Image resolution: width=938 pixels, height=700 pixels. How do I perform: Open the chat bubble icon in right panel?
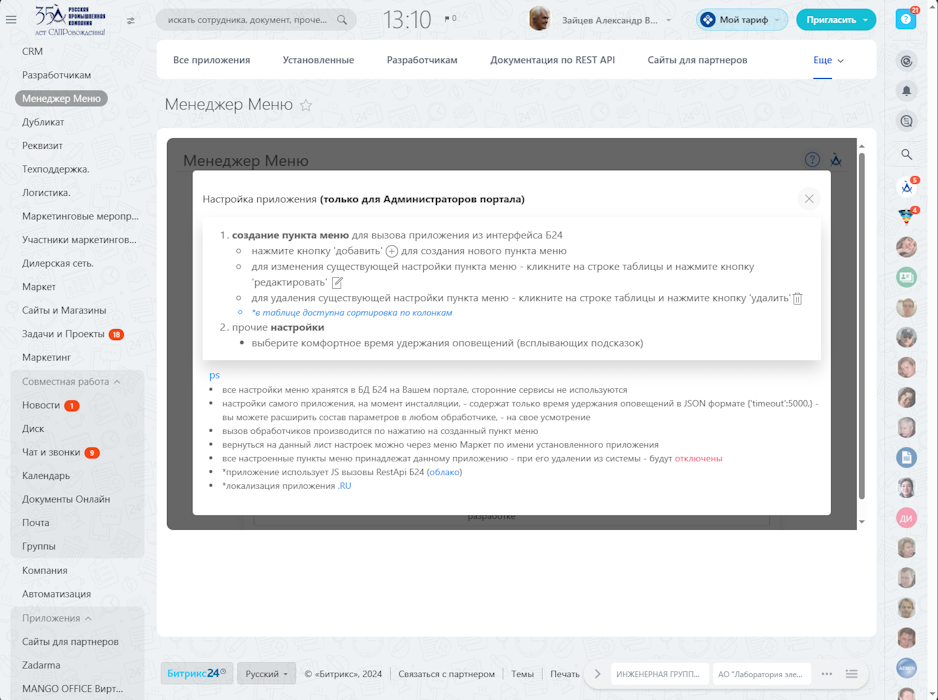tap(906, 121)
